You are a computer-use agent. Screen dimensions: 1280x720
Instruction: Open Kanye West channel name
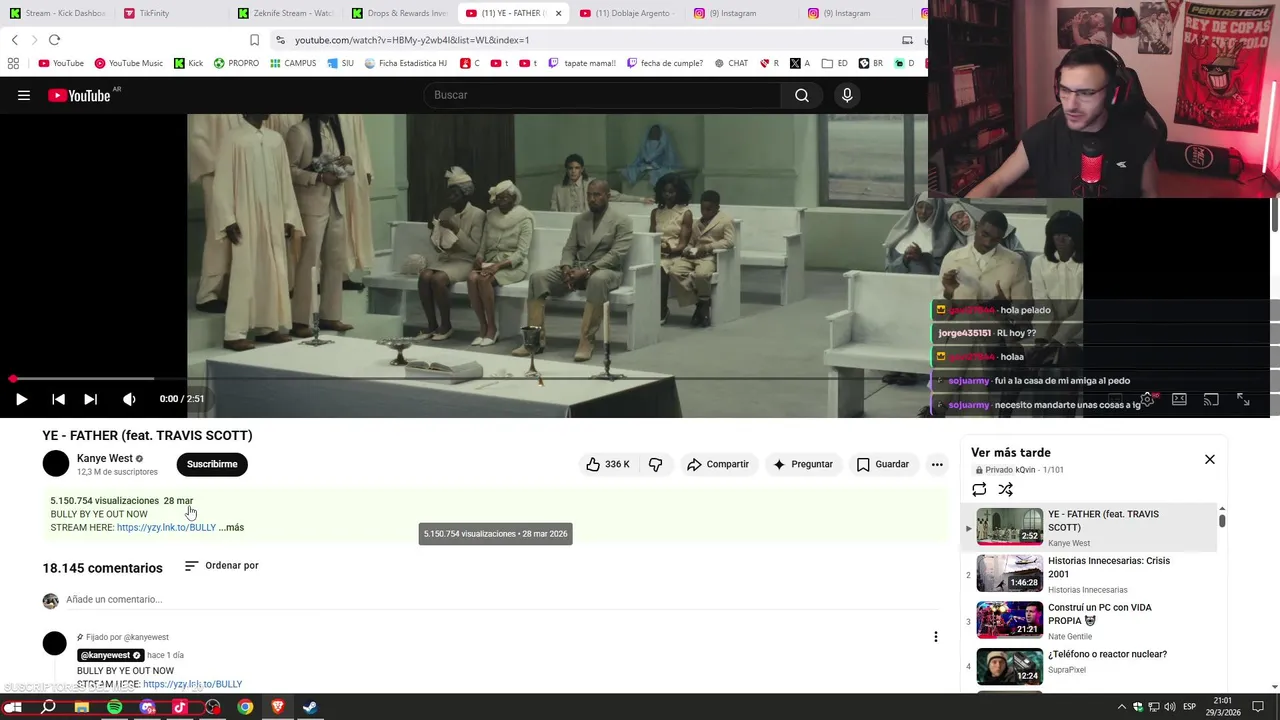click(x=105, y=458)
